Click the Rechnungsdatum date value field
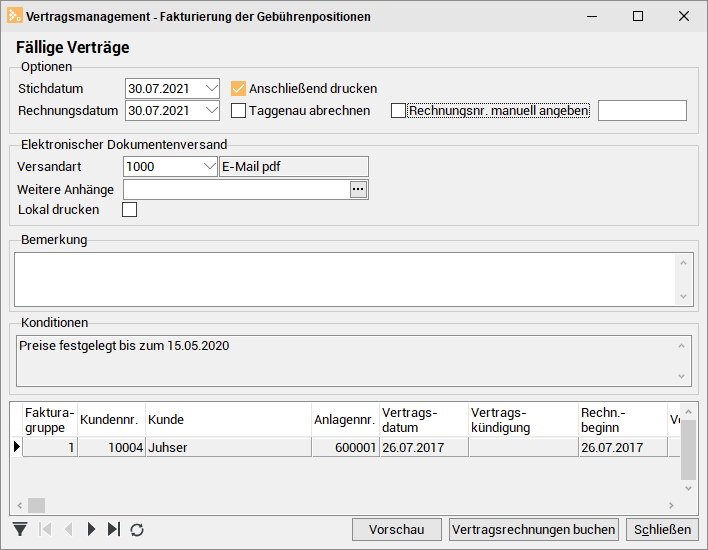Viewport: 708px width, 550px height. click(165, 111)
